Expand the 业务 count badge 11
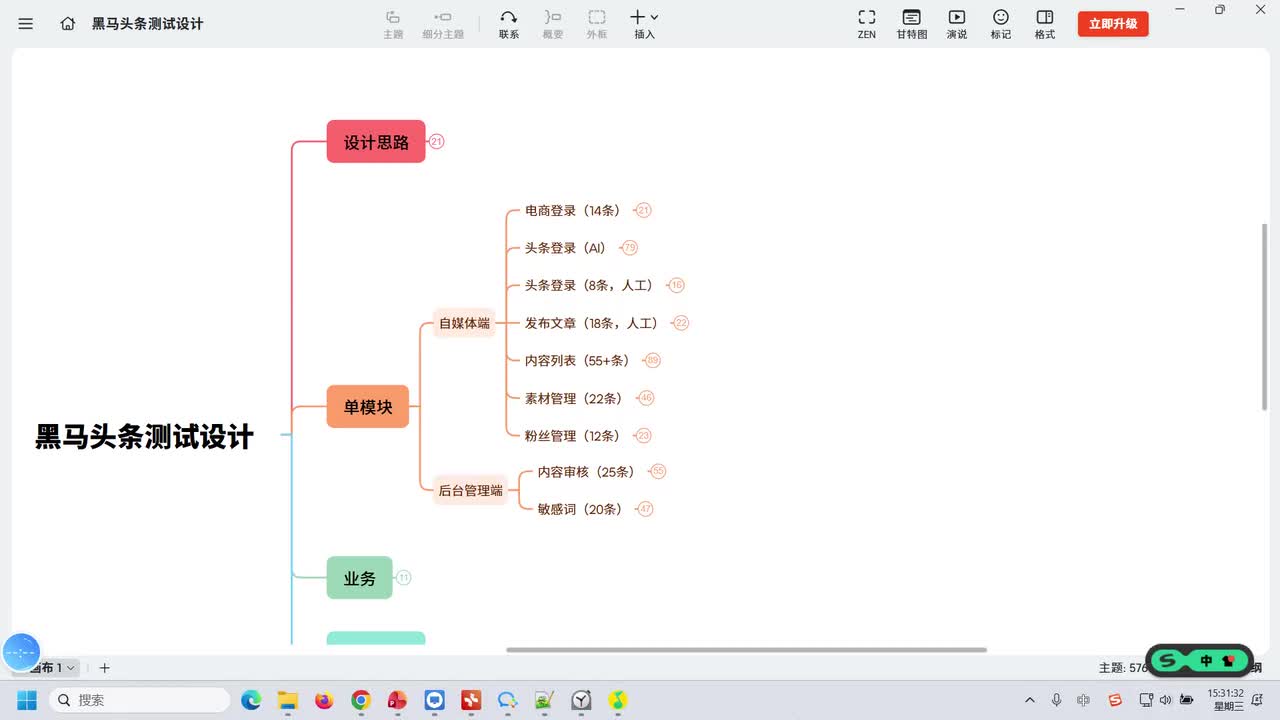 point(404,578)
